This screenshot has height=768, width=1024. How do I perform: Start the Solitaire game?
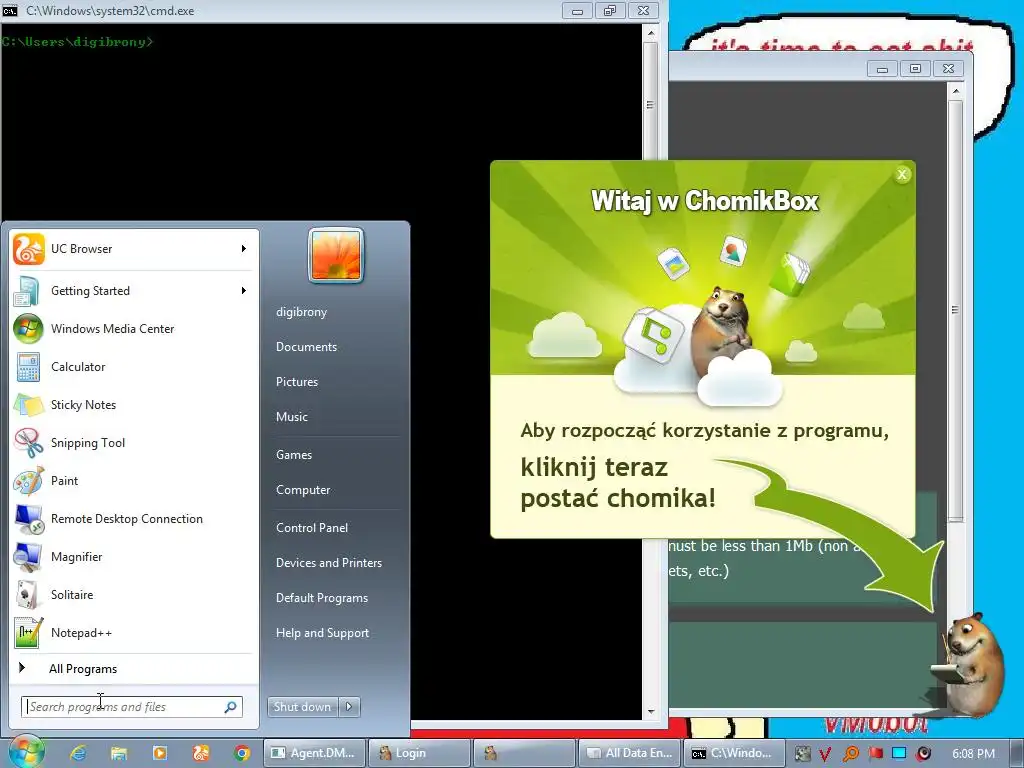click(133, 595)
